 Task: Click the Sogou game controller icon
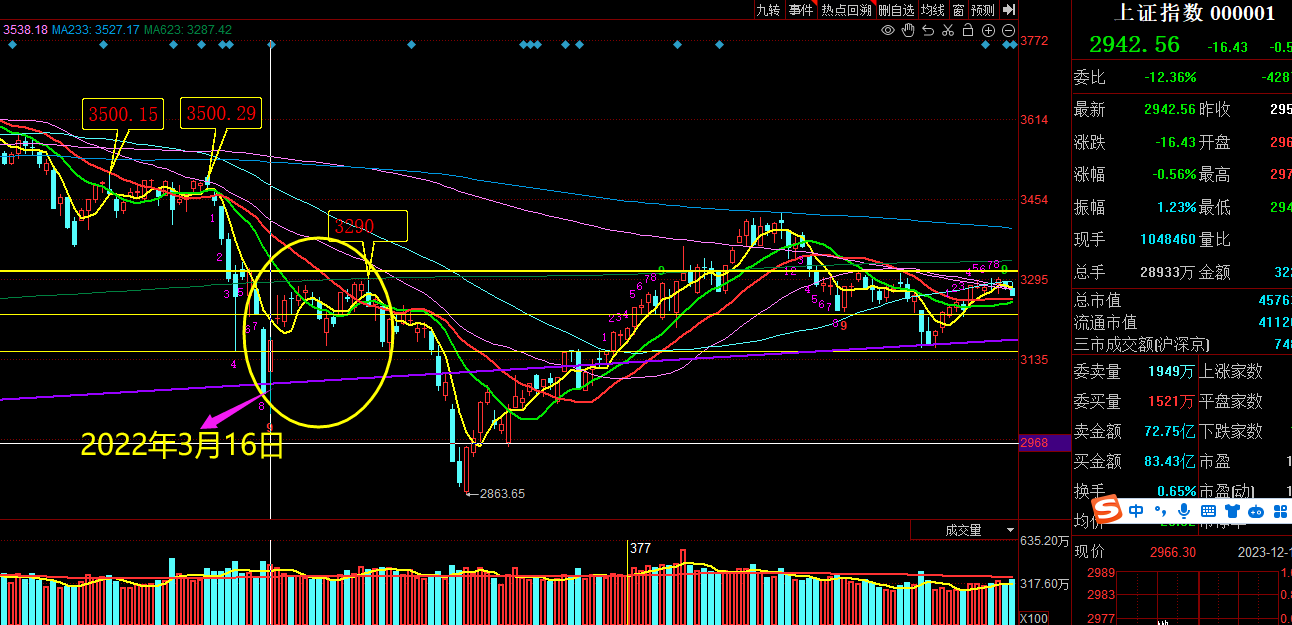[1256, 511]
